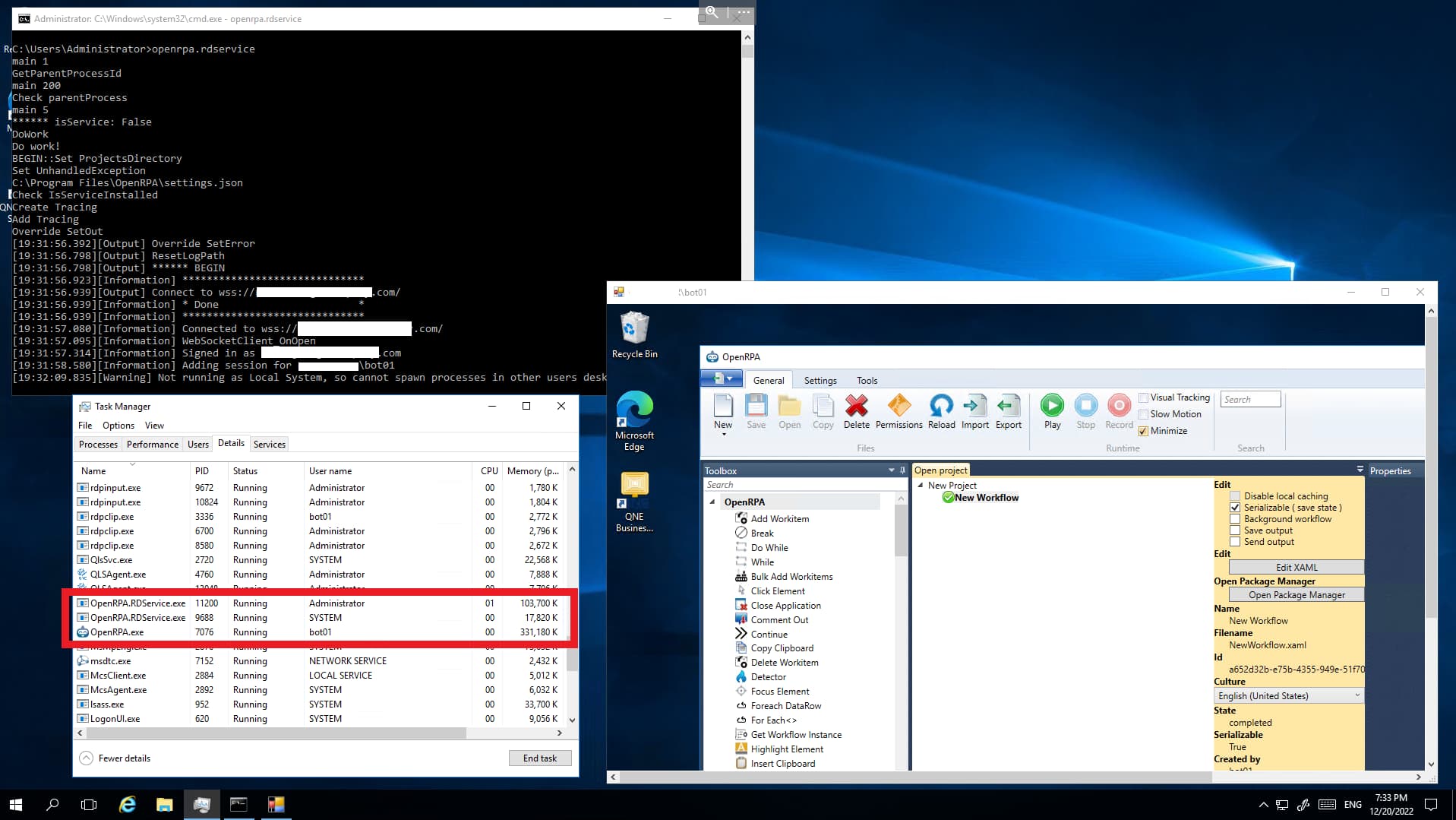Collapse the OpenRPA toolbox tree node
Viewport: 1456px width, 820px height.
point(712,502)
